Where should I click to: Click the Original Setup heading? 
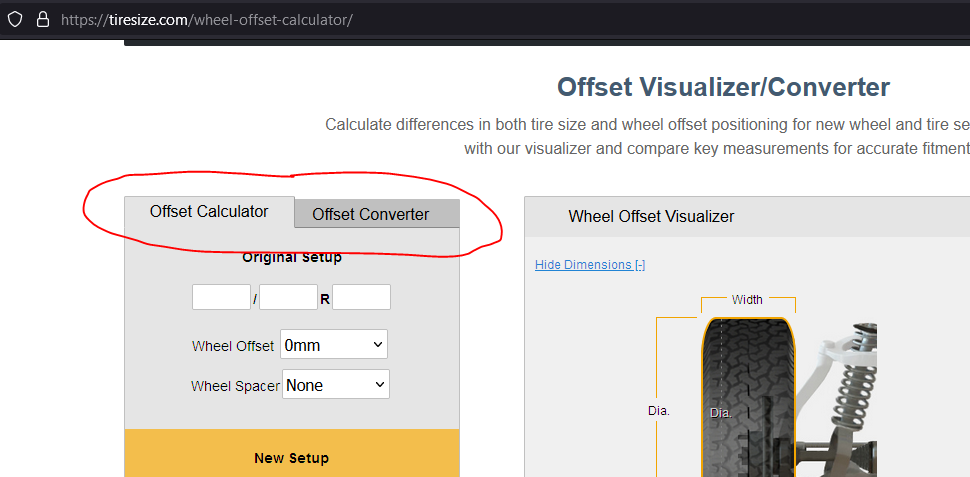click(291, 258)
